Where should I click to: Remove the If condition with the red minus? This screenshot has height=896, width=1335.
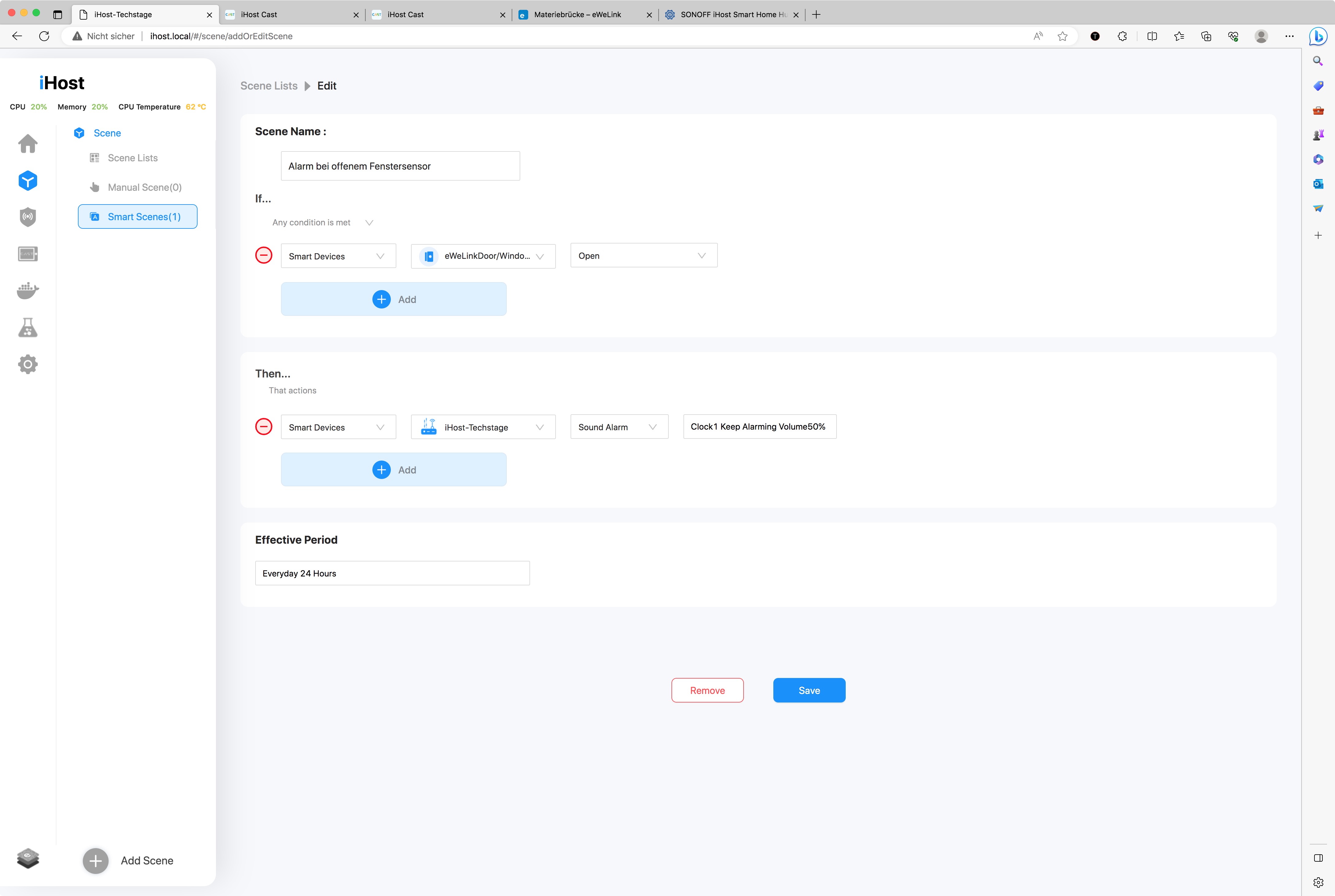[x=264, y=255]
